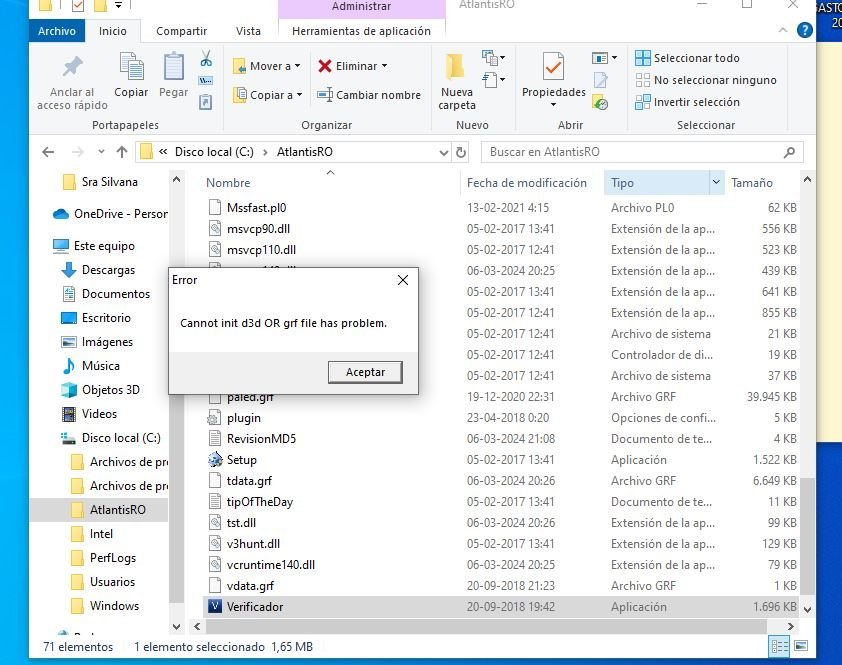The height and width of the screenshot is (665, 842).
Task: Select Sra Silvana in navigation pane
Action: tap(110, 182)
